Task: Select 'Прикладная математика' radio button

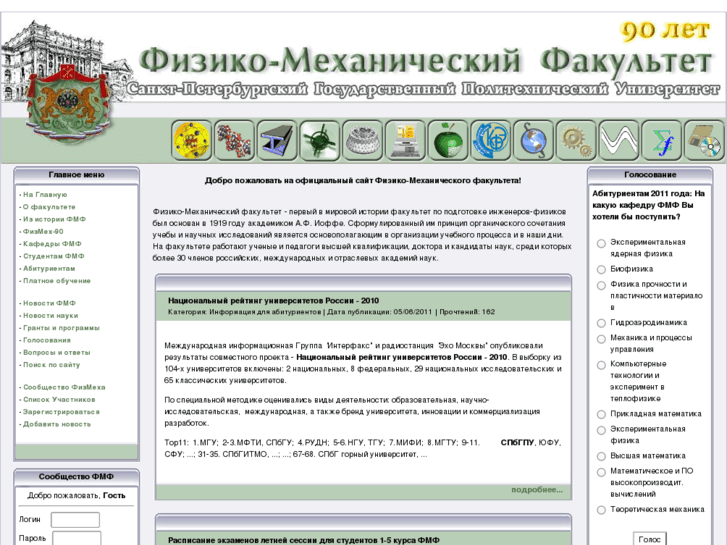Action: 601,414
